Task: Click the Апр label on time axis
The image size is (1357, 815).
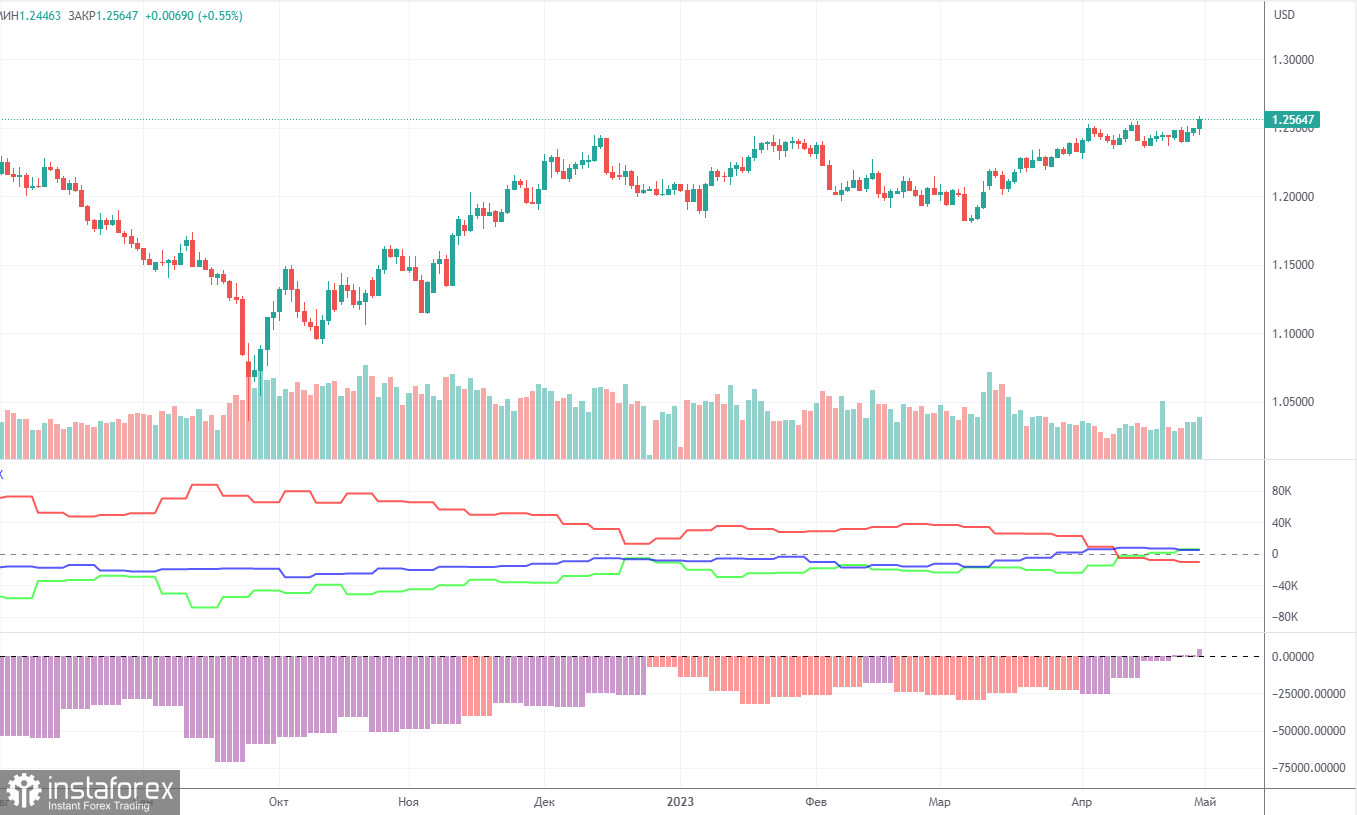Action: (1082, 802)
